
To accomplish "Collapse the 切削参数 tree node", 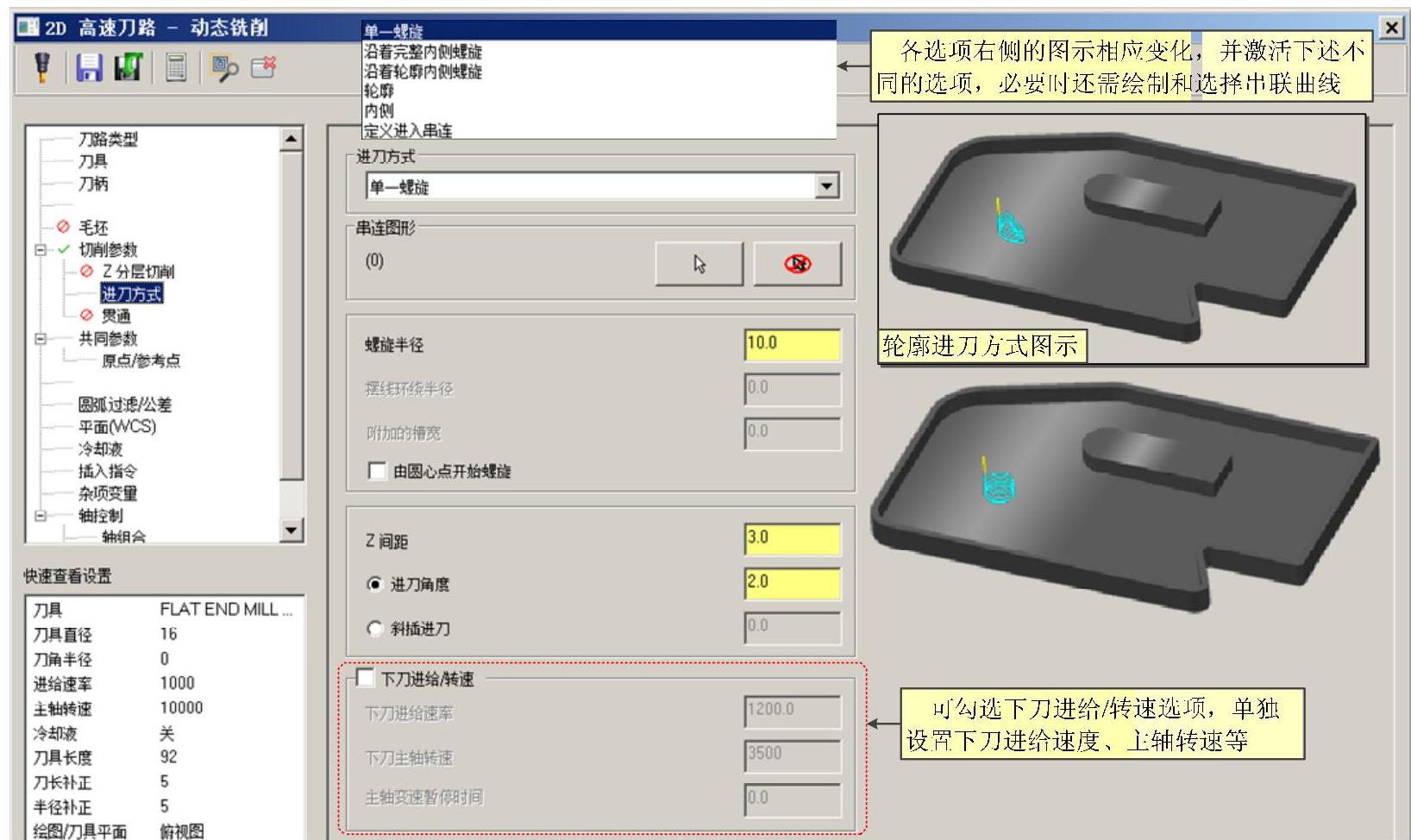I will point(41,250).
